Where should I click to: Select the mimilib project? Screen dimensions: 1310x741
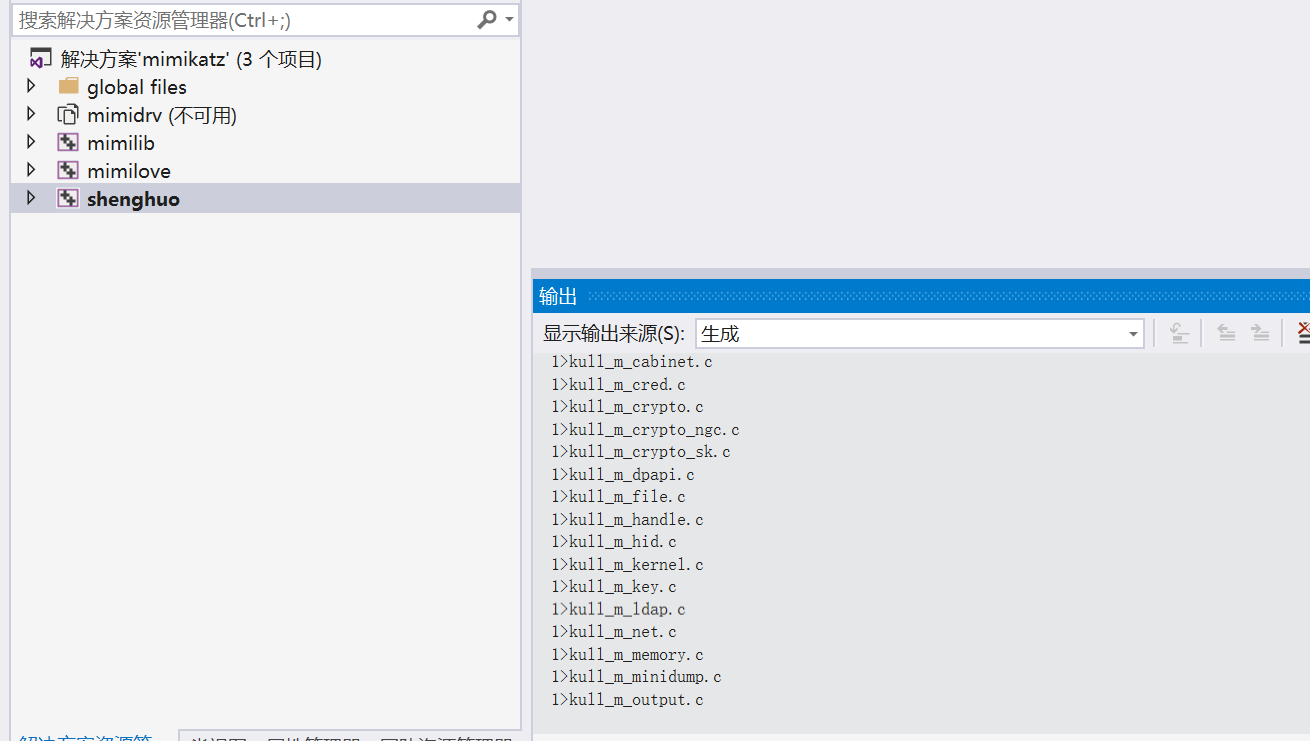(x=120, y=143)
